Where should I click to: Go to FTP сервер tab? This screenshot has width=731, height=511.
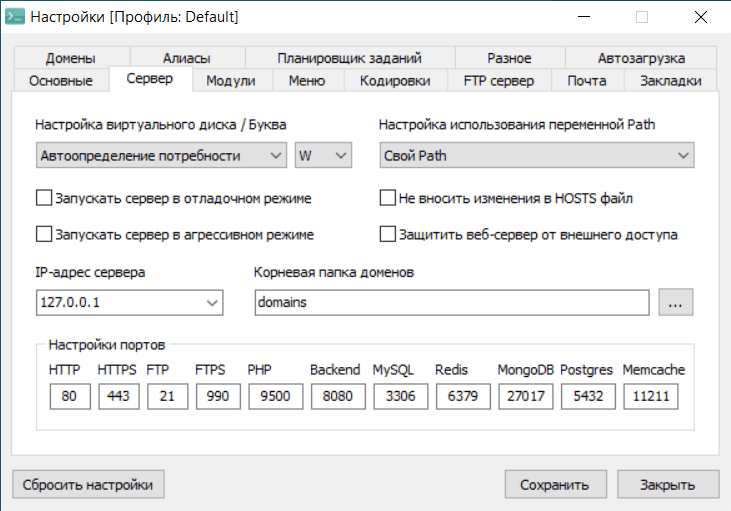click(x=499, y=81)
